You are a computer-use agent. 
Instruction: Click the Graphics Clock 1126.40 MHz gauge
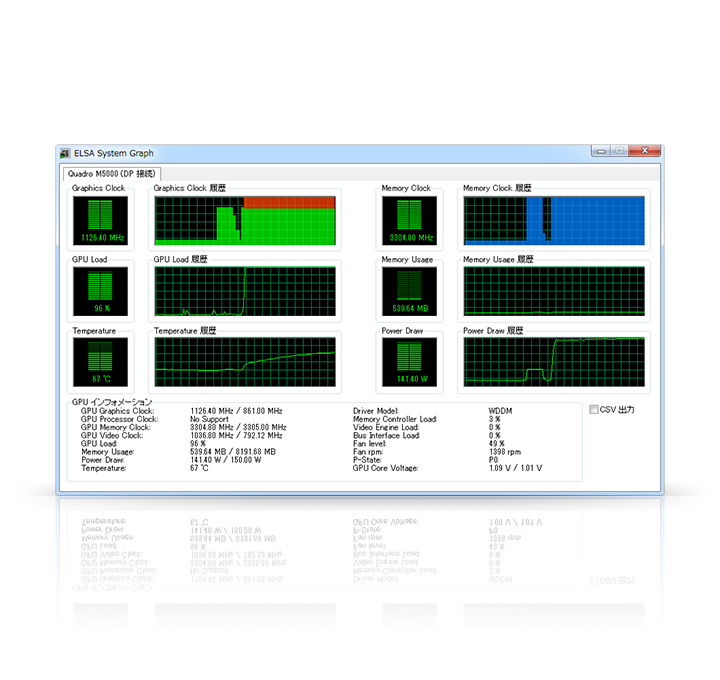101,221
